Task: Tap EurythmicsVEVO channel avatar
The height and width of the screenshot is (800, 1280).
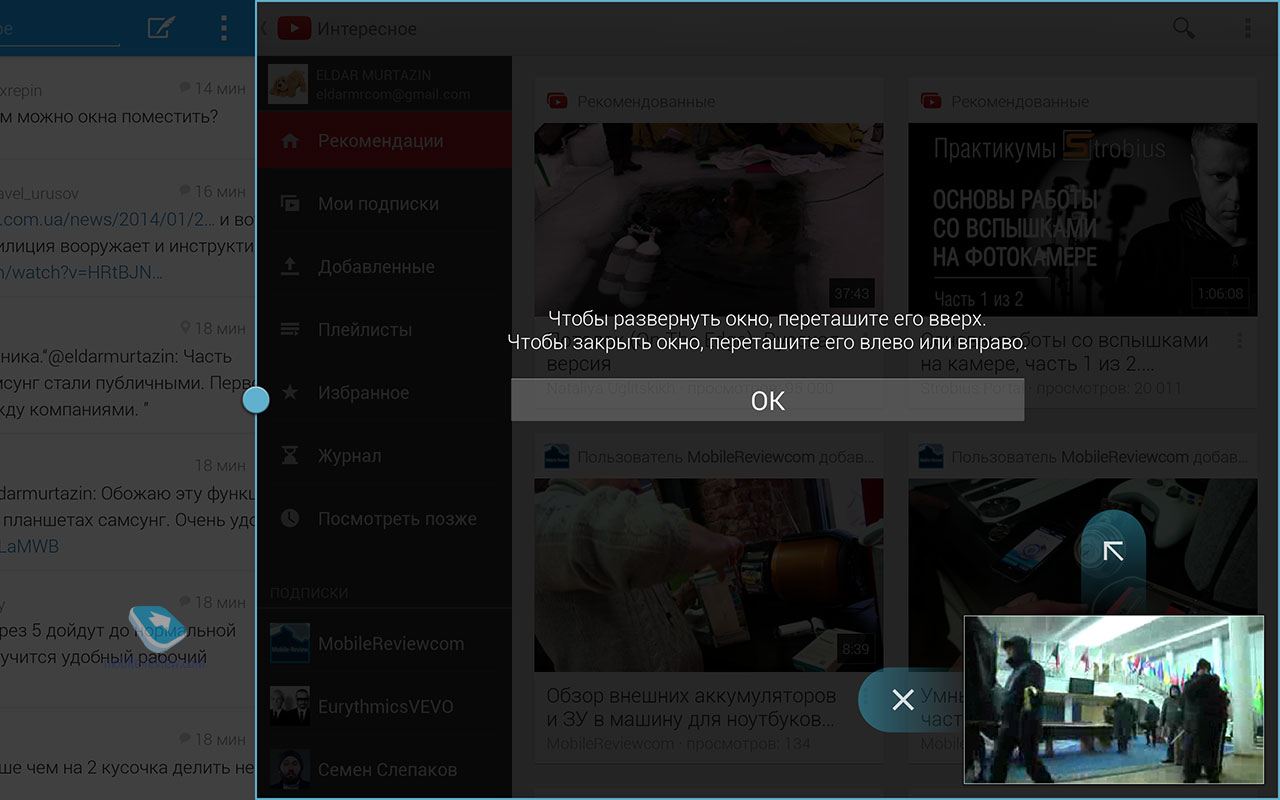Action: coord(289,706)
